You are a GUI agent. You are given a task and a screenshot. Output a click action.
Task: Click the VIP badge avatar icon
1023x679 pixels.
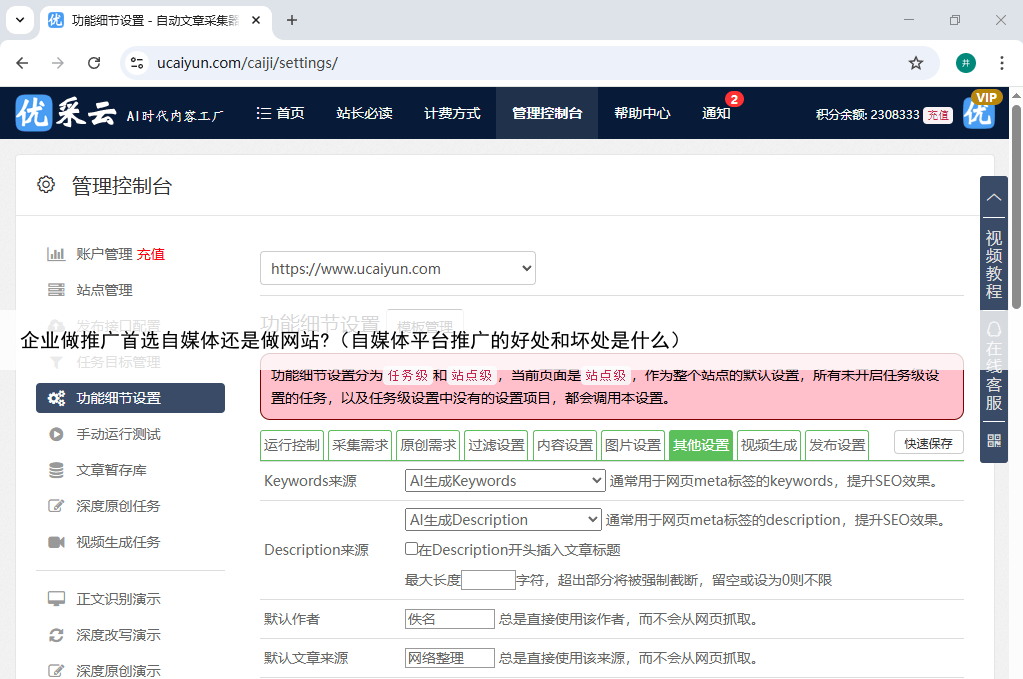point(979,112)
